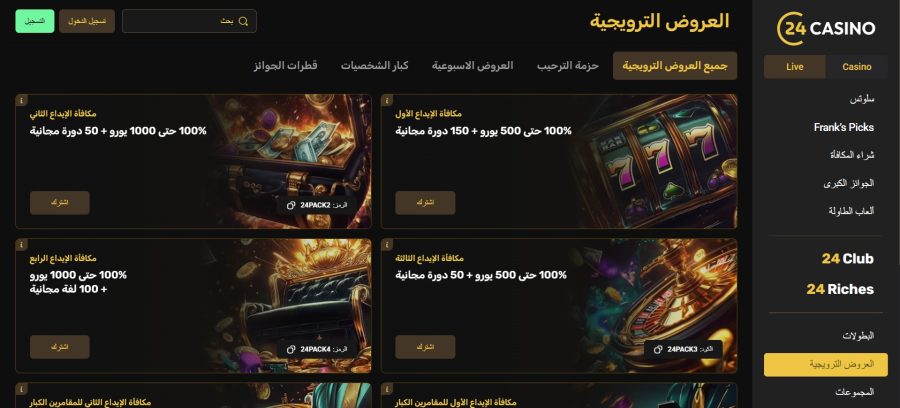Open info icon on fourth deposit bonus card

click(x=21, y=244)
